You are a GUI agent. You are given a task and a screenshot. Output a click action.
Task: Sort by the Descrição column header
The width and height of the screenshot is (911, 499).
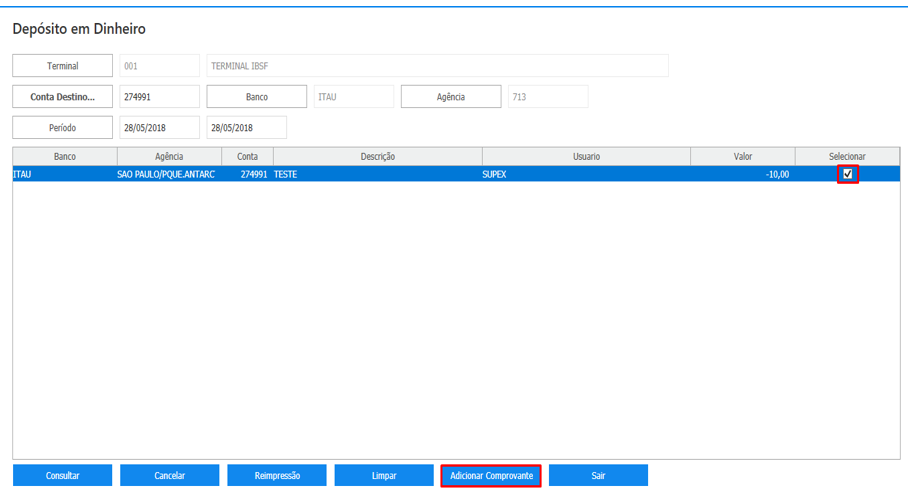pyautogui.click(x=378, y=156)
